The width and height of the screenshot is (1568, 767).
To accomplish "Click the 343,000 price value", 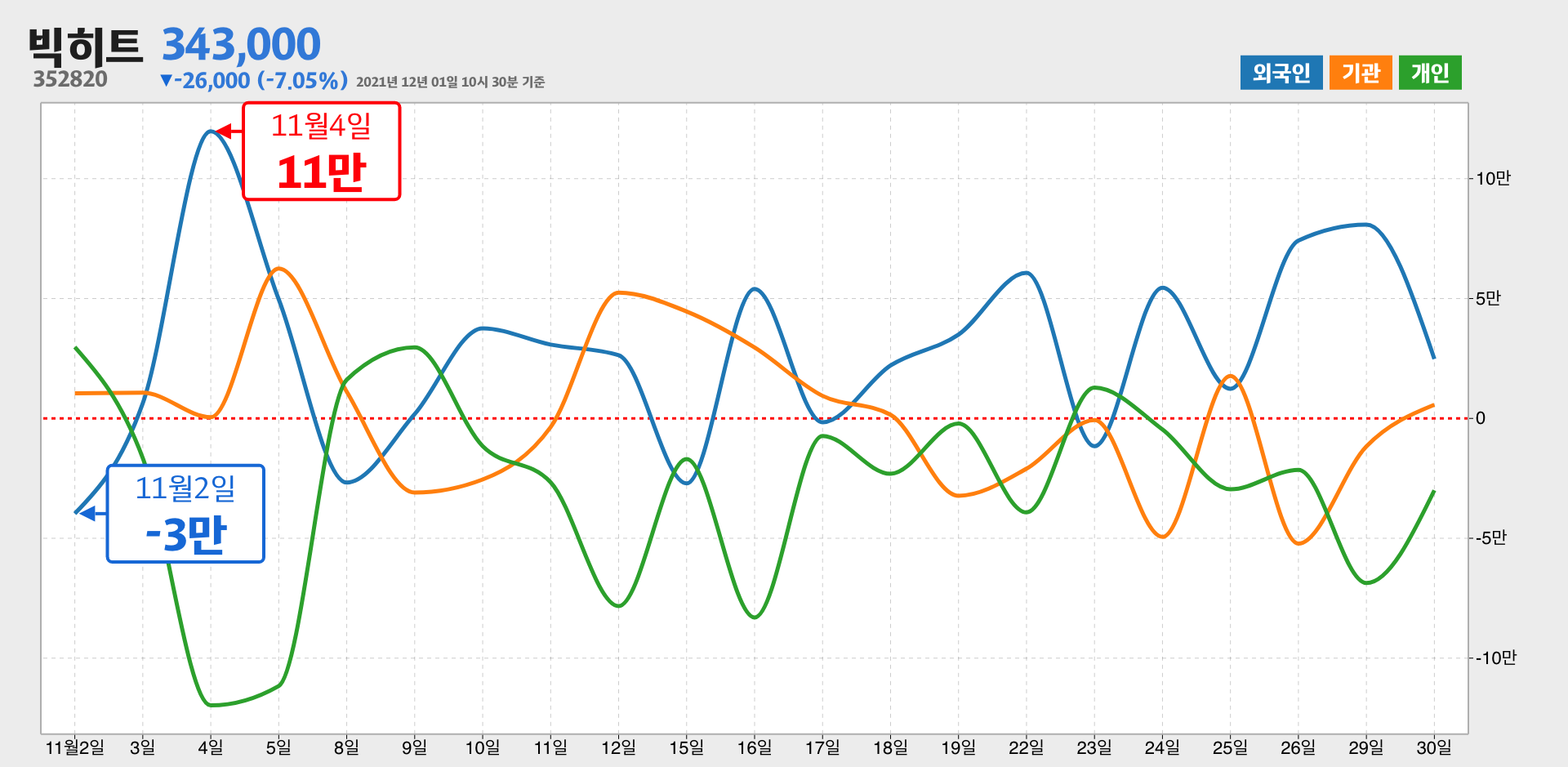I will click(x=241, y=44).
